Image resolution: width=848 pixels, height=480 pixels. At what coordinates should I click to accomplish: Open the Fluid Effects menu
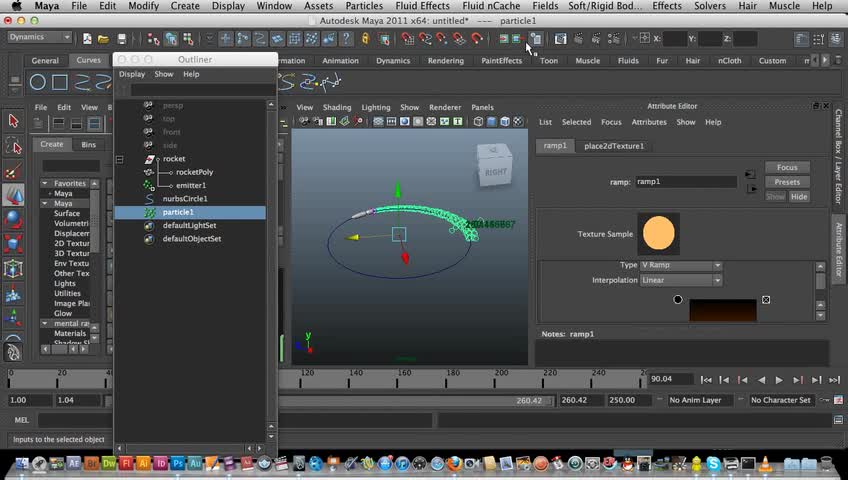[422, 6]
